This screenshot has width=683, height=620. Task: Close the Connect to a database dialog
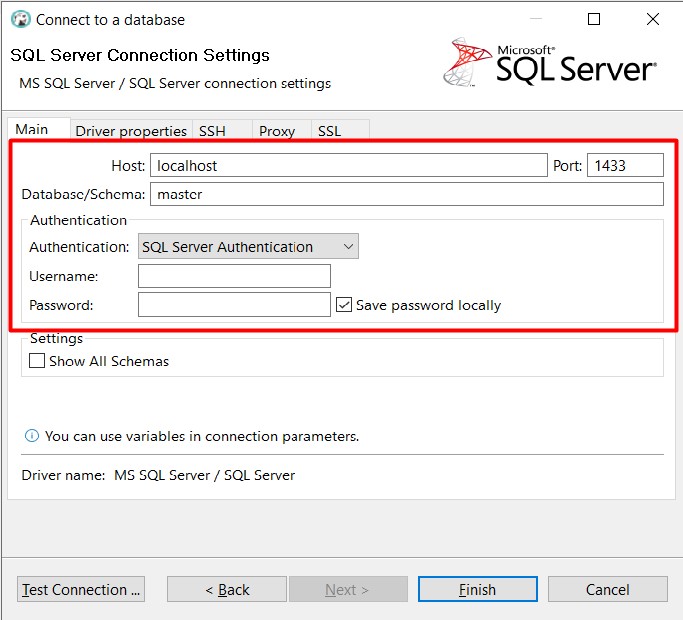pyautogui.click(x=653, y=19)
